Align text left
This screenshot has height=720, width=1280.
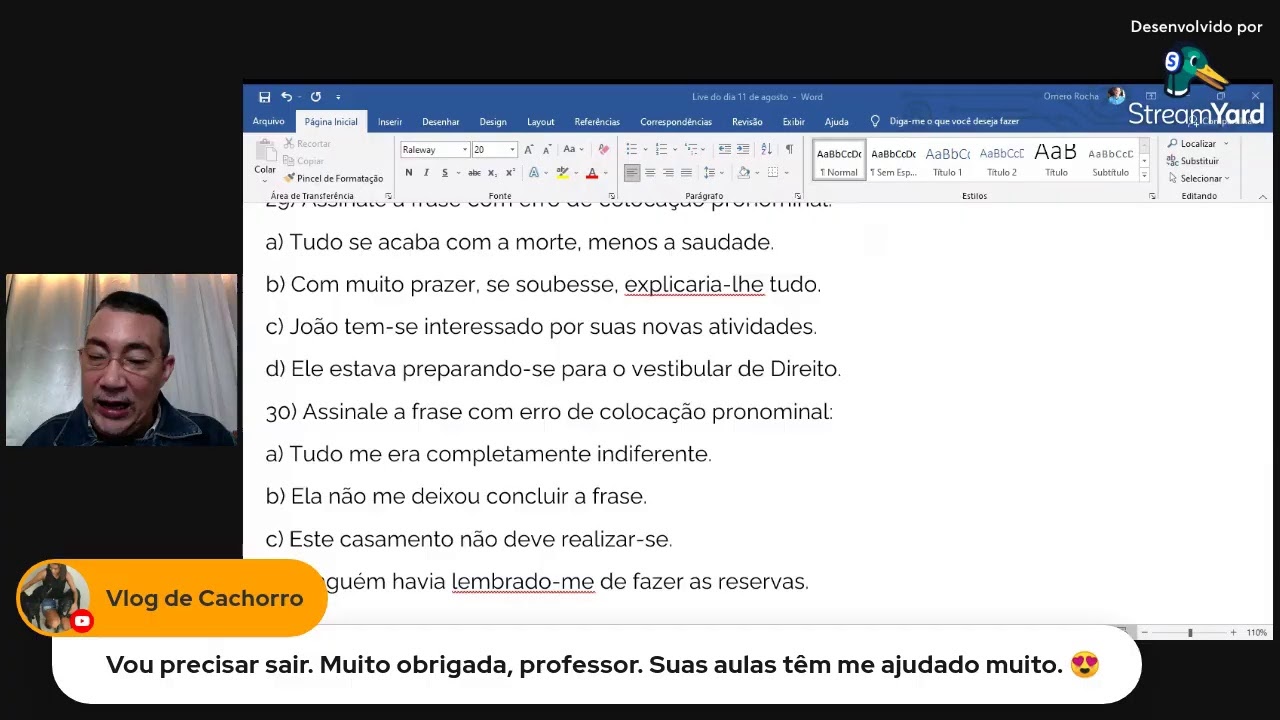pos(632,173)
